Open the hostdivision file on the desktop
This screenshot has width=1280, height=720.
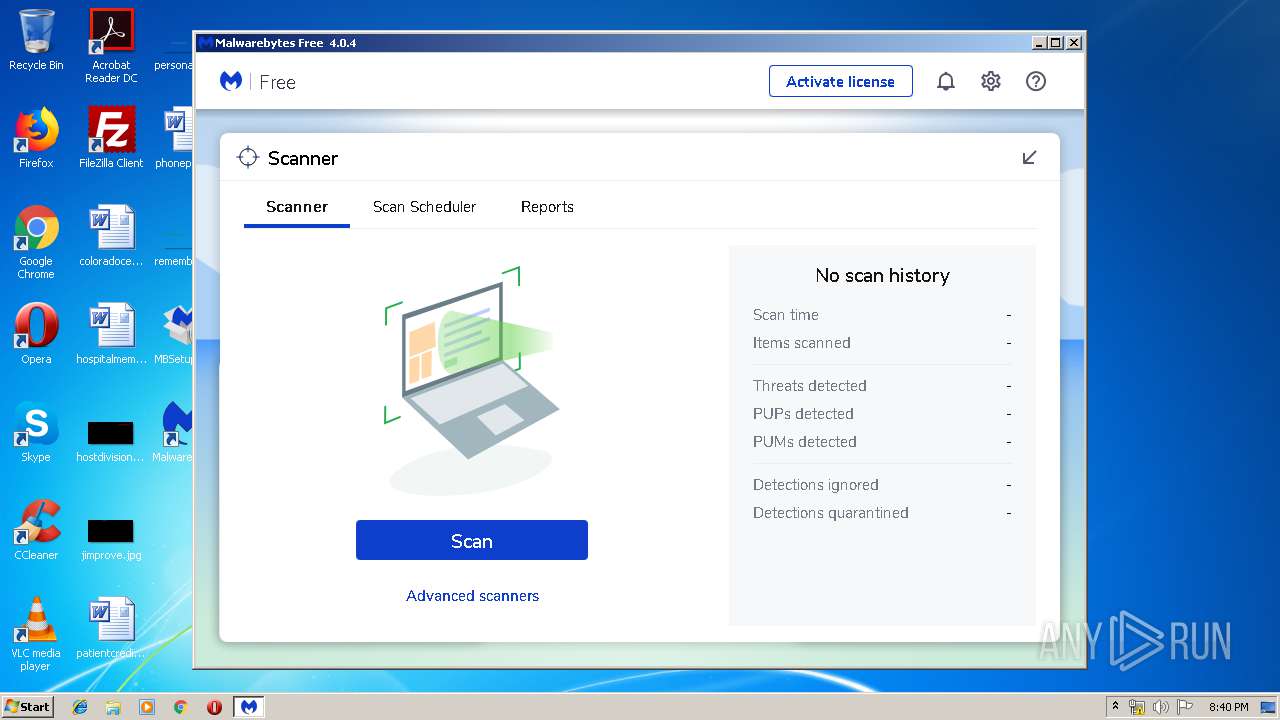point(111,440)
